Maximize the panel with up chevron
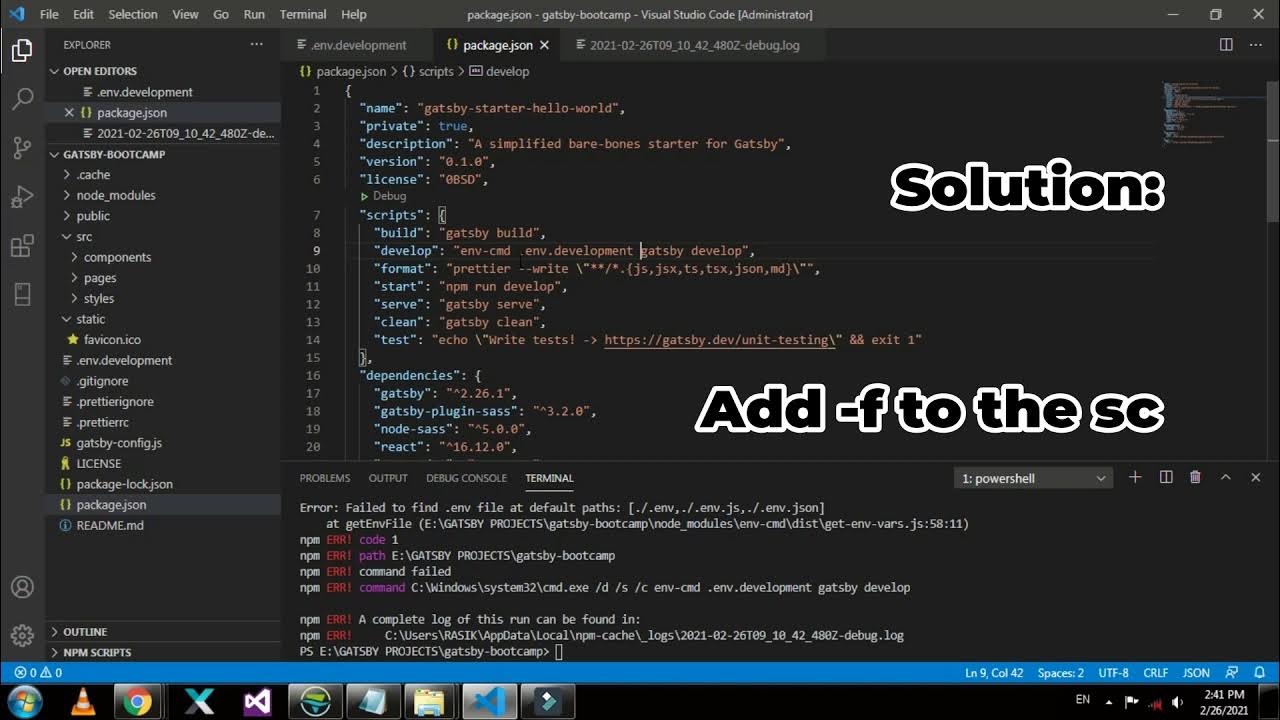1280x720 pixels. [x=1225, y=478]
